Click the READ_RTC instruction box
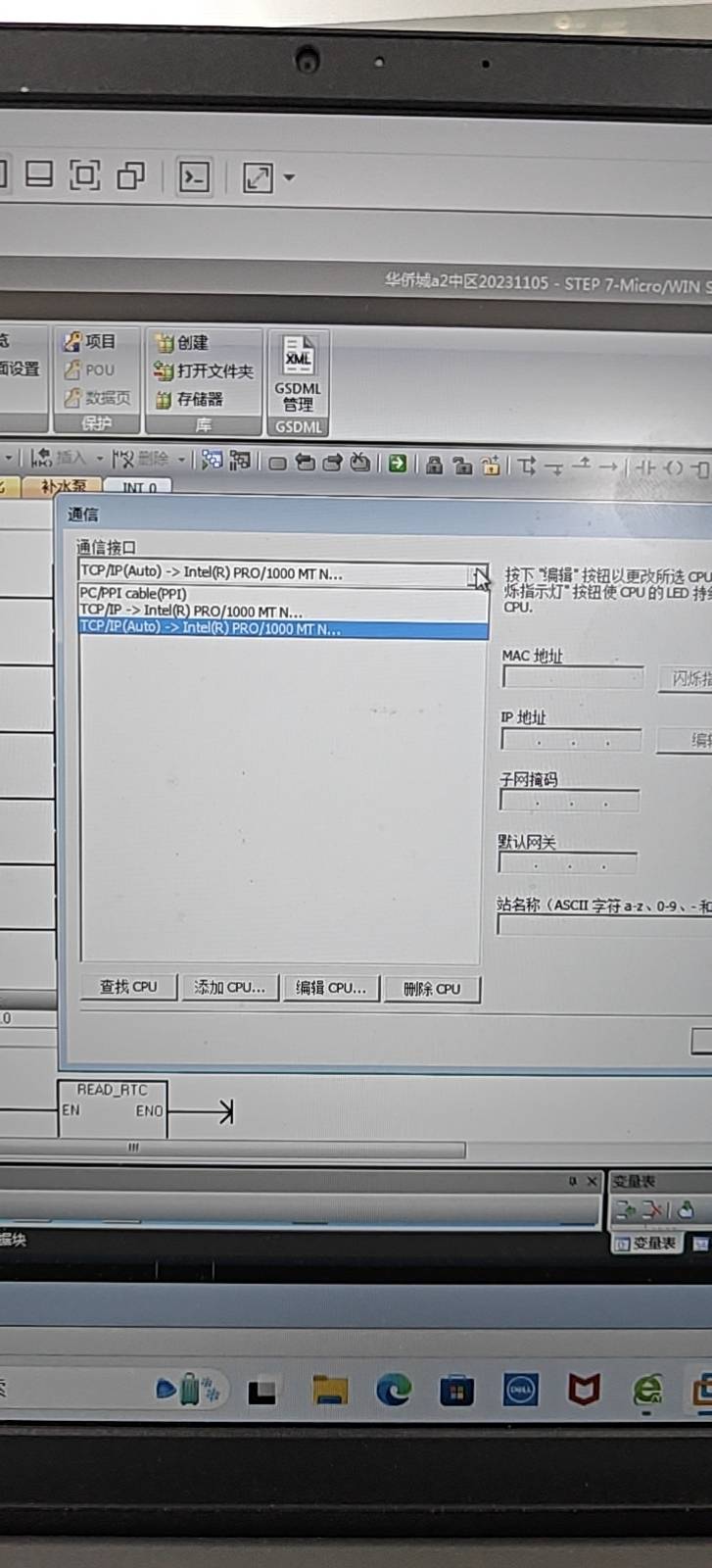Screen dimensions: 712x1568 click(x=113, y=1108)
